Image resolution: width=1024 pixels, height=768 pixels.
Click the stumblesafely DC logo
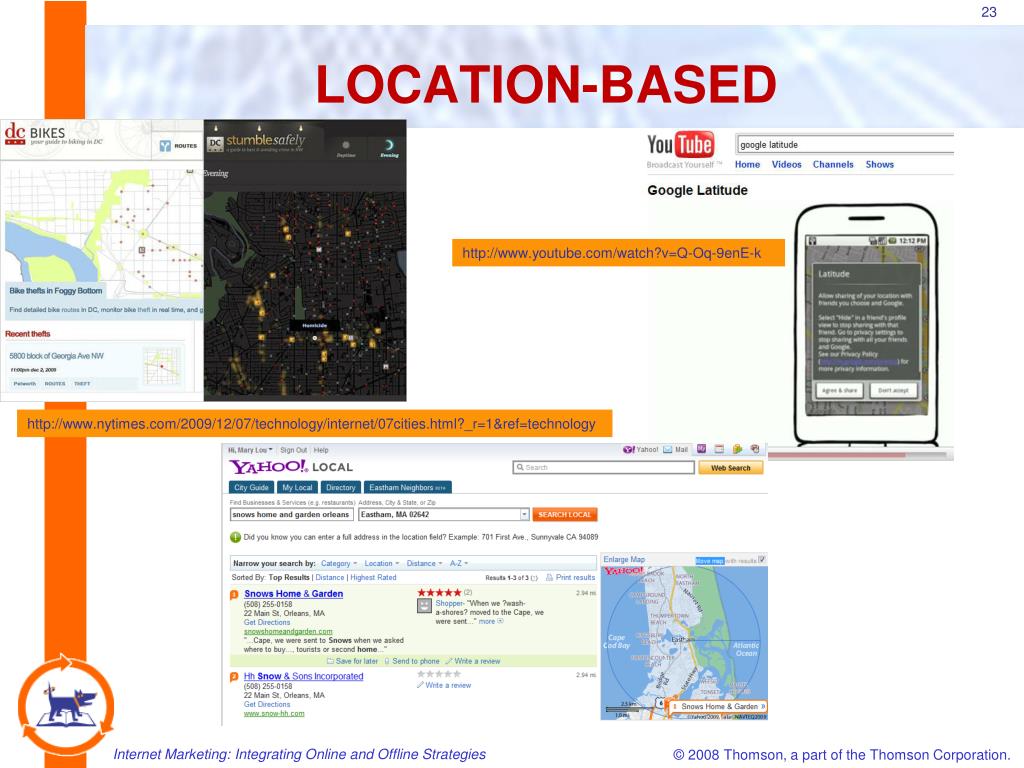click(256, 142)
